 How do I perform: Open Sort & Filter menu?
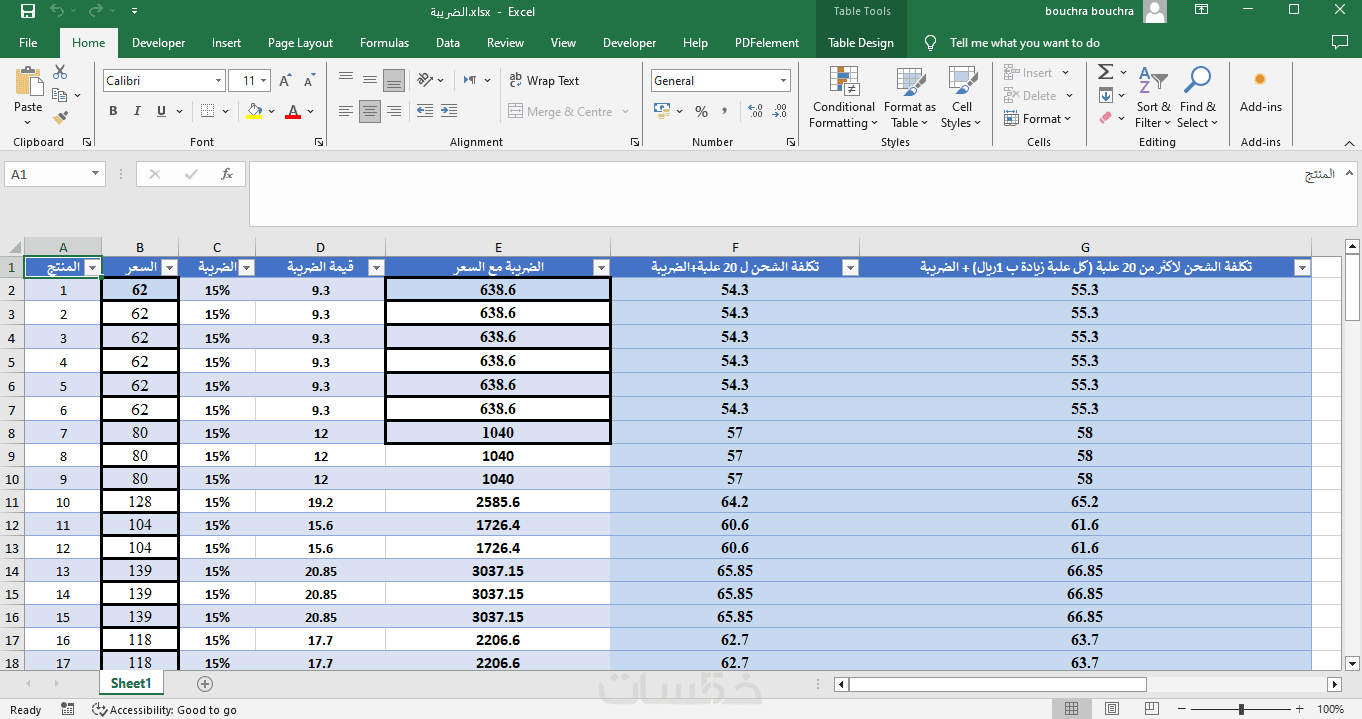coord(1153,98)
